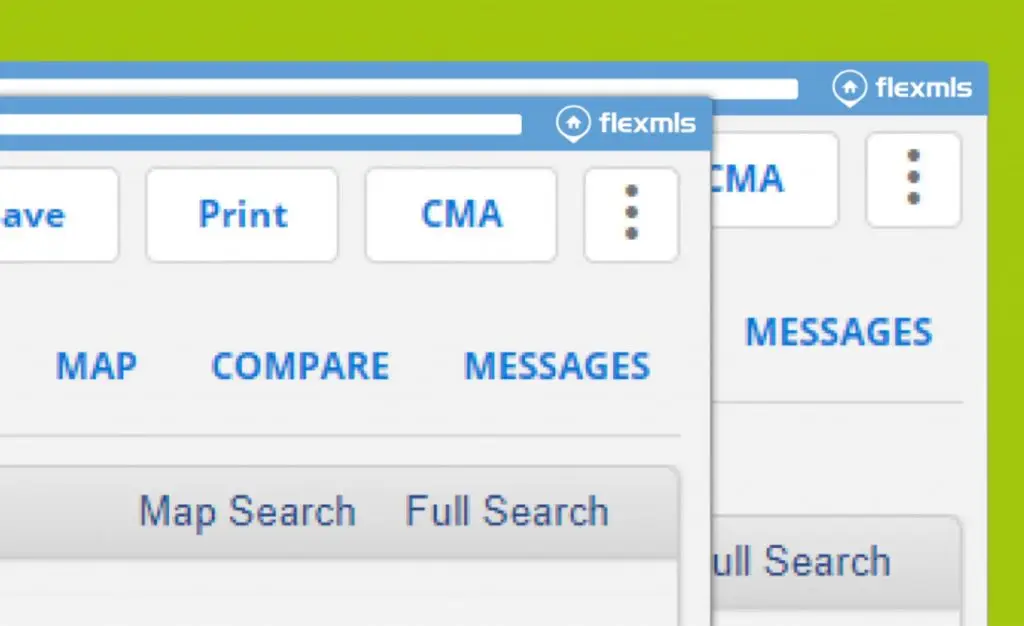Viewport: 1024px width, 626px height.
Task: Click the Print button
Action: click(x=242, y=215)
